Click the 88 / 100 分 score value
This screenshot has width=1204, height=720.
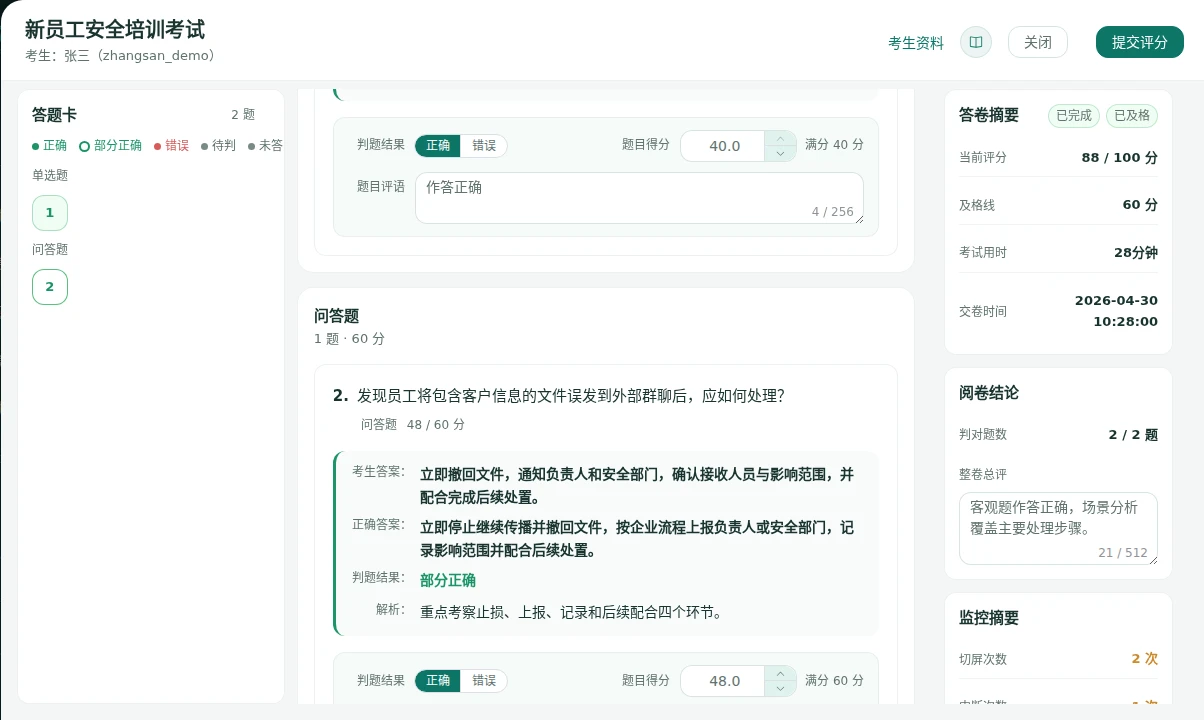[1119, 158]
